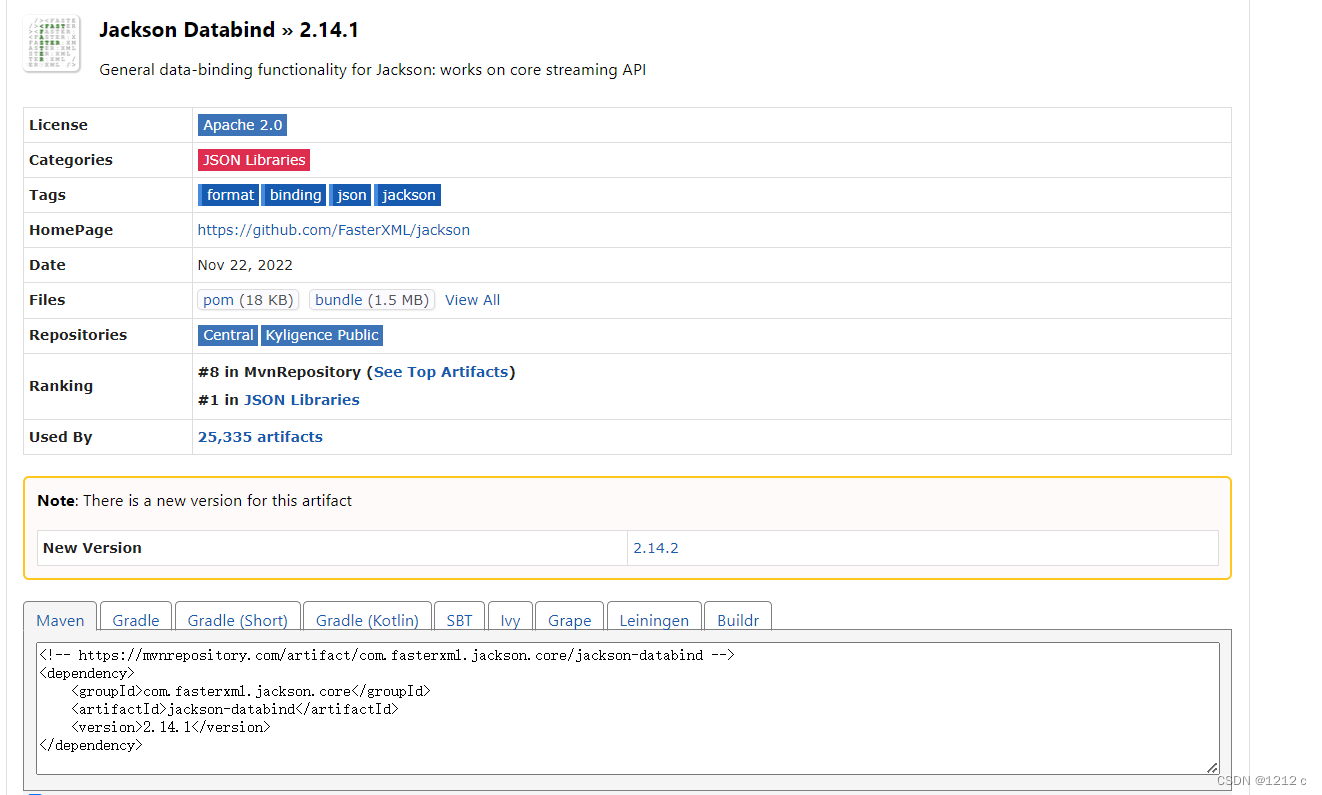Click the Nov 22, 2022 date value
The width and height of the screenshot is (1322, 795).
[245, 265]
